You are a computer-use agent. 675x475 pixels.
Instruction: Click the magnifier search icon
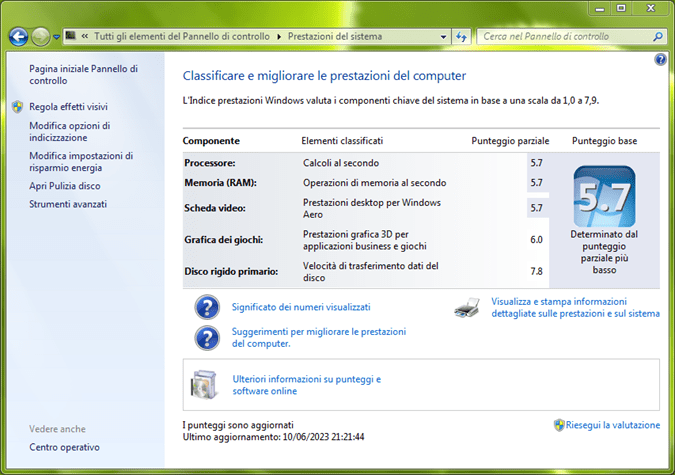point(657,37)
